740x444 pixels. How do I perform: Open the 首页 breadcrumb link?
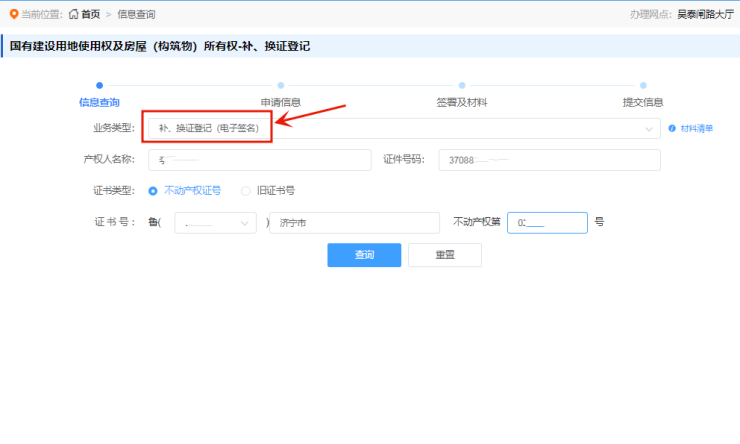(91, 14)
